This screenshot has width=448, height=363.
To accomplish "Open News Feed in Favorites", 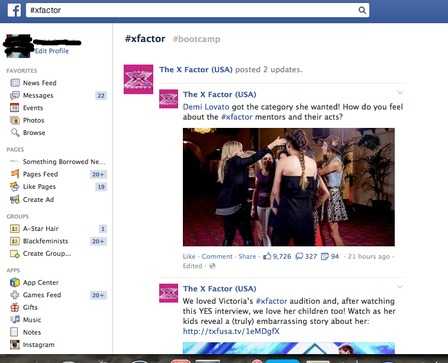I will [x=40, y=83].
